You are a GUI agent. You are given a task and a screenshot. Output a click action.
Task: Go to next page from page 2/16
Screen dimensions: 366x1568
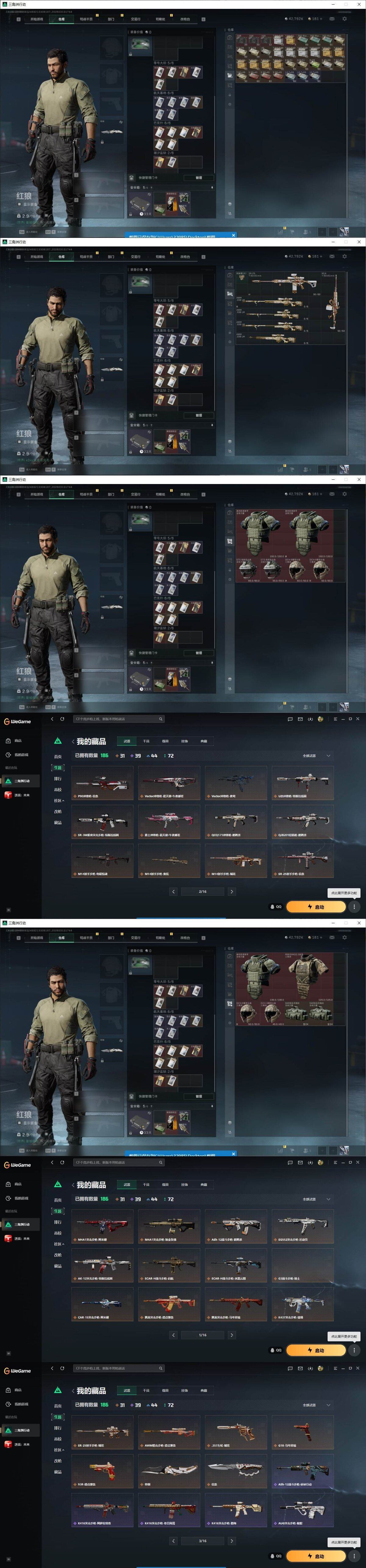(x=231, y=891)
